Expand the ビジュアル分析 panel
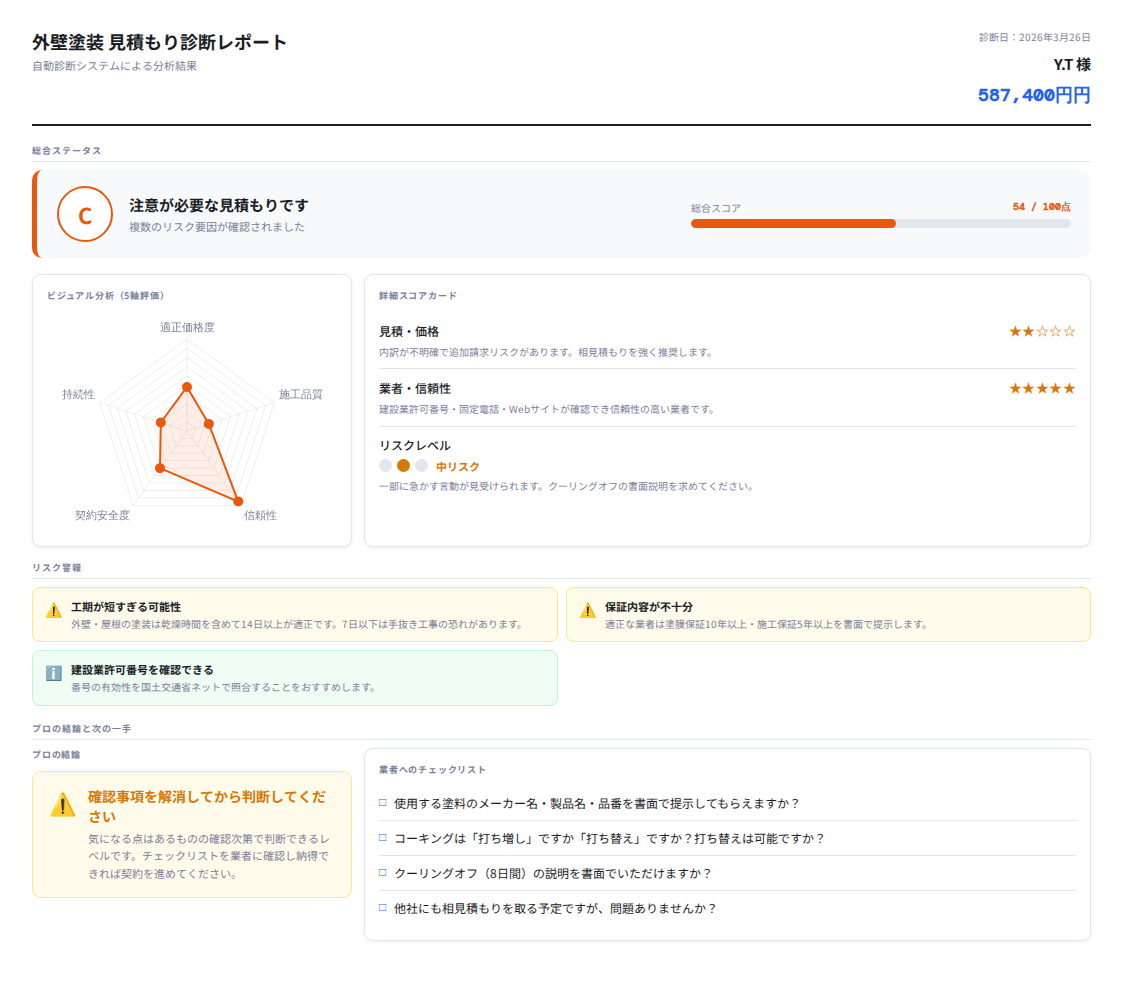 point(107,295)
